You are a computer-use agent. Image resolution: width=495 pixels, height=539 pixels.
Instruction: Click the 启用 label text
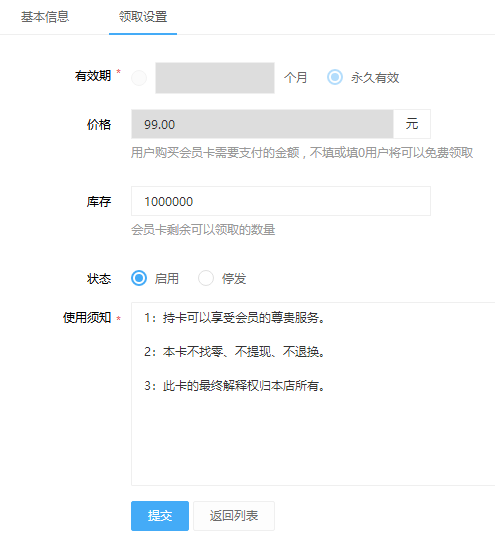167,278
